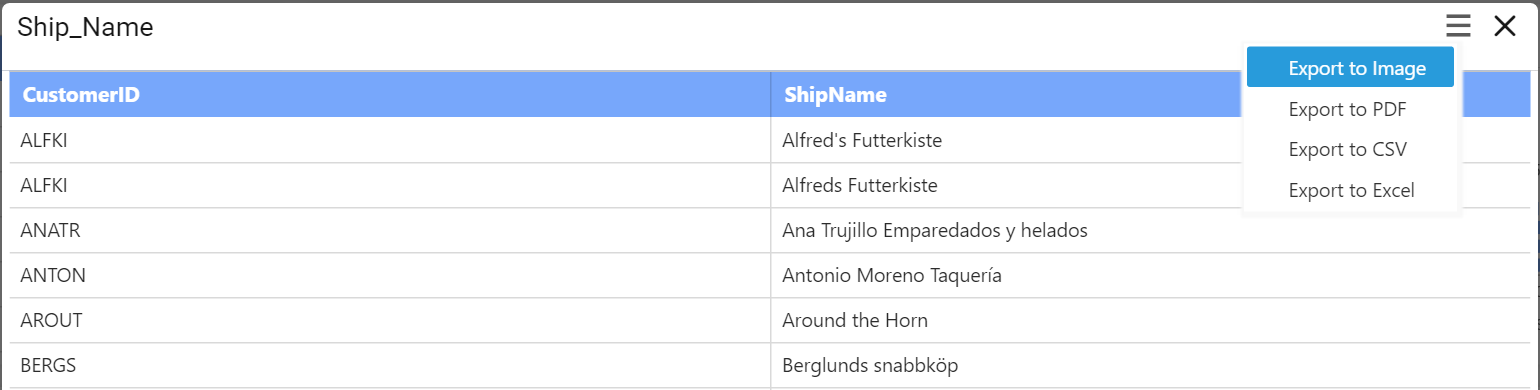Select Antonio Moreno Taquería cell
Screen dimensions: 1540x390
(1150, 276)
